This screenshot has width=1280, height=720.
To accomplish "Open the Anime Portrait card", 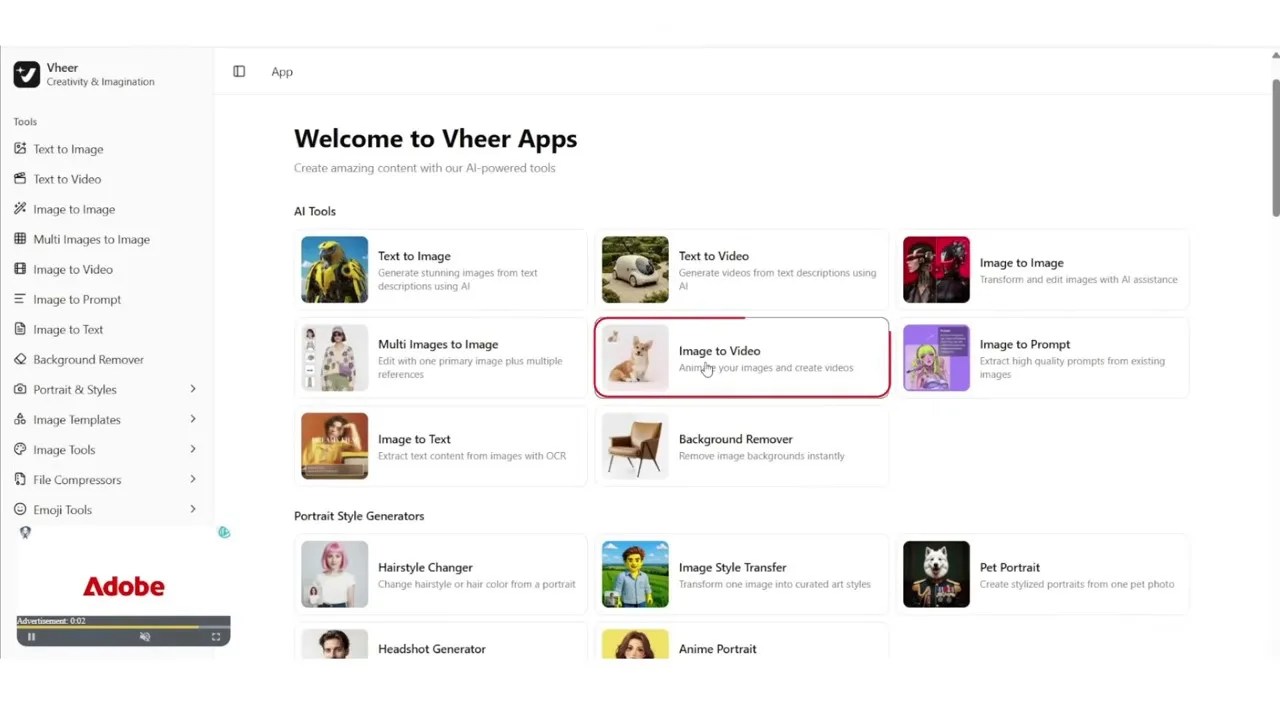I will coord(742,641).
